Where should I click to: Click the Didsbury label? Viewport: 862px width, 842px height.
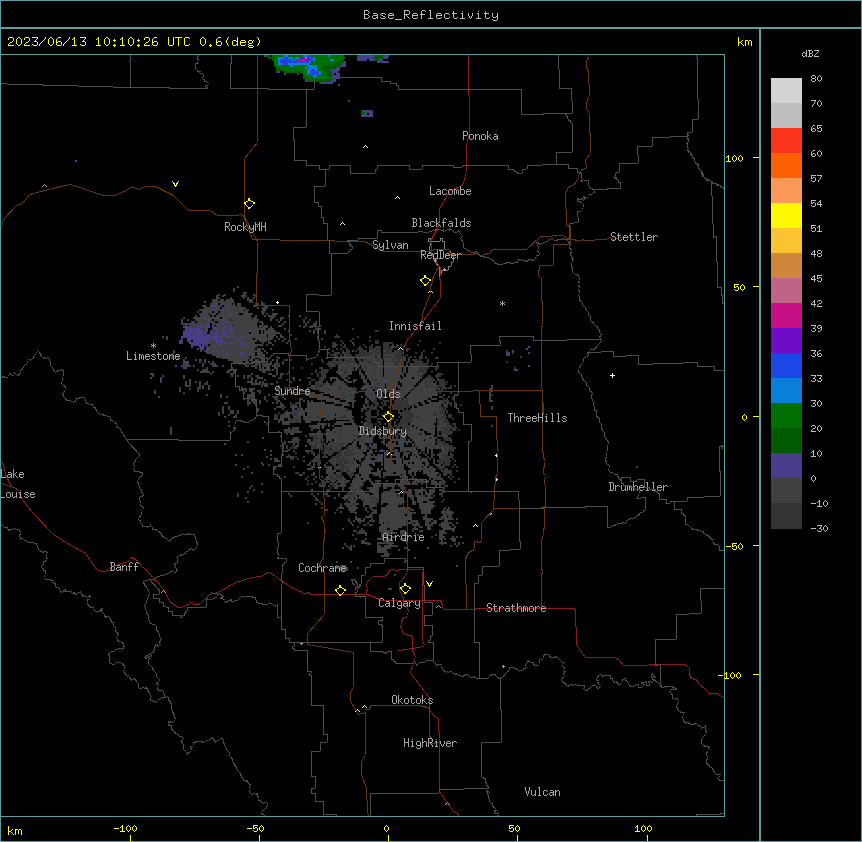(382, 431)
